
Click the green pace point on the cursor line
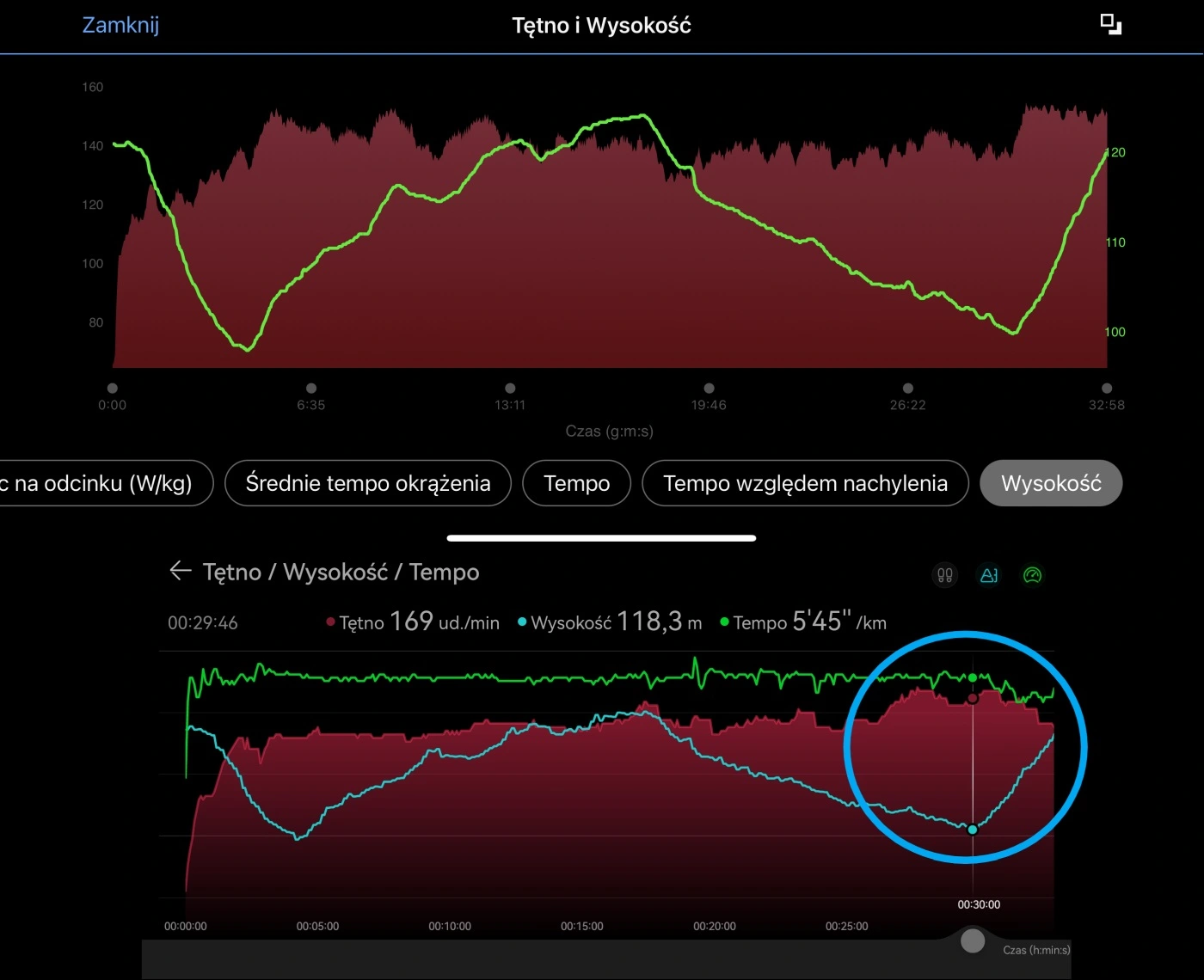[973, 678]
